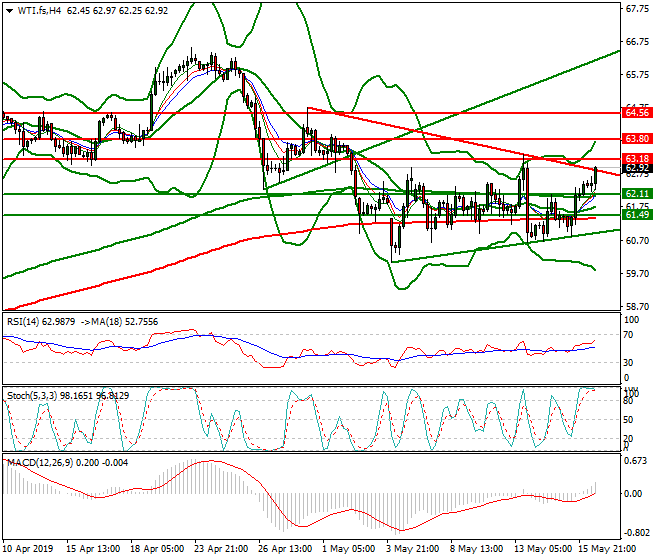Click the Stochastic scale level 50

click(628, 420)
